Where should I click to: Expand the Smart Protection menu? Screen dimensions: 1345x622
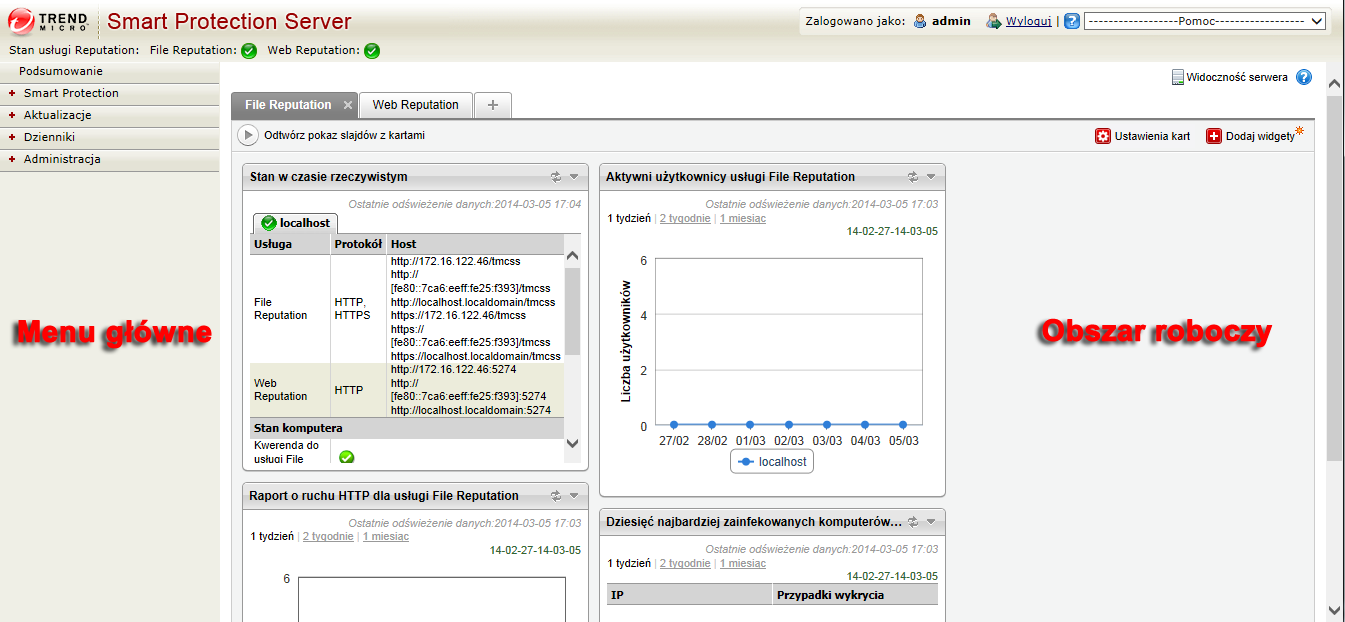click(71, 93)
